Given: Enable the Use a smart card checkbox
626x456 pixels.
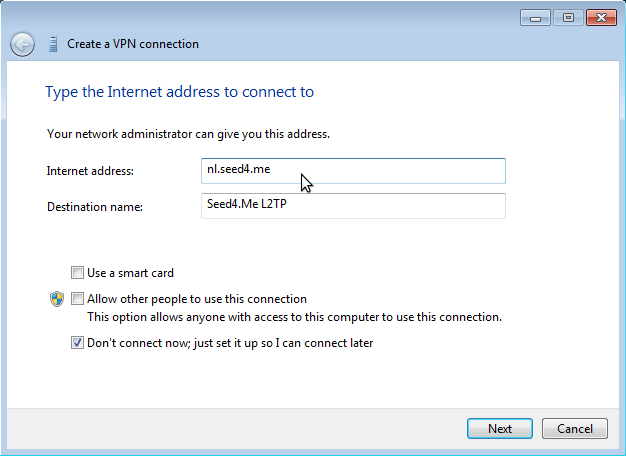Looking at the screenshot, I should click(78, 272).
